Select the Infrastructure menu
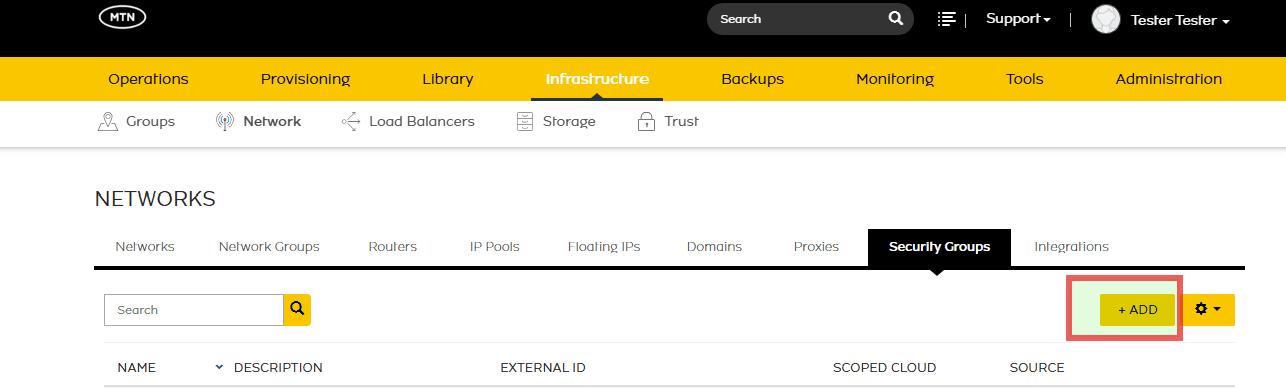Image resolution: width=1286 pixels, height=388 pixels. click(x=597, y=79)
